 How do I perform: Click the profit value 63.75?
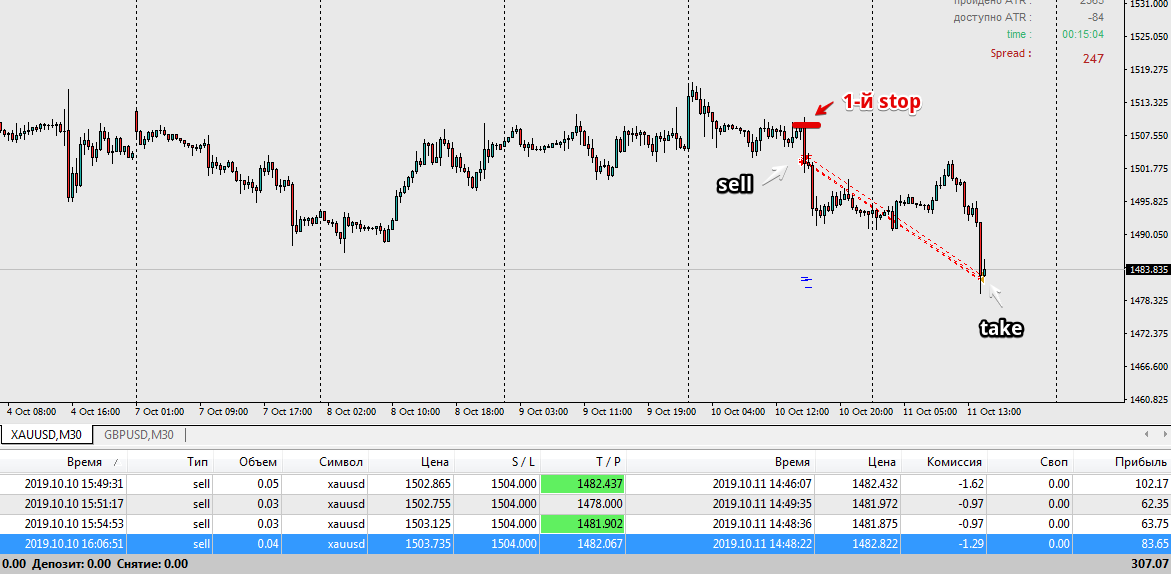[x=1154, y=523]
